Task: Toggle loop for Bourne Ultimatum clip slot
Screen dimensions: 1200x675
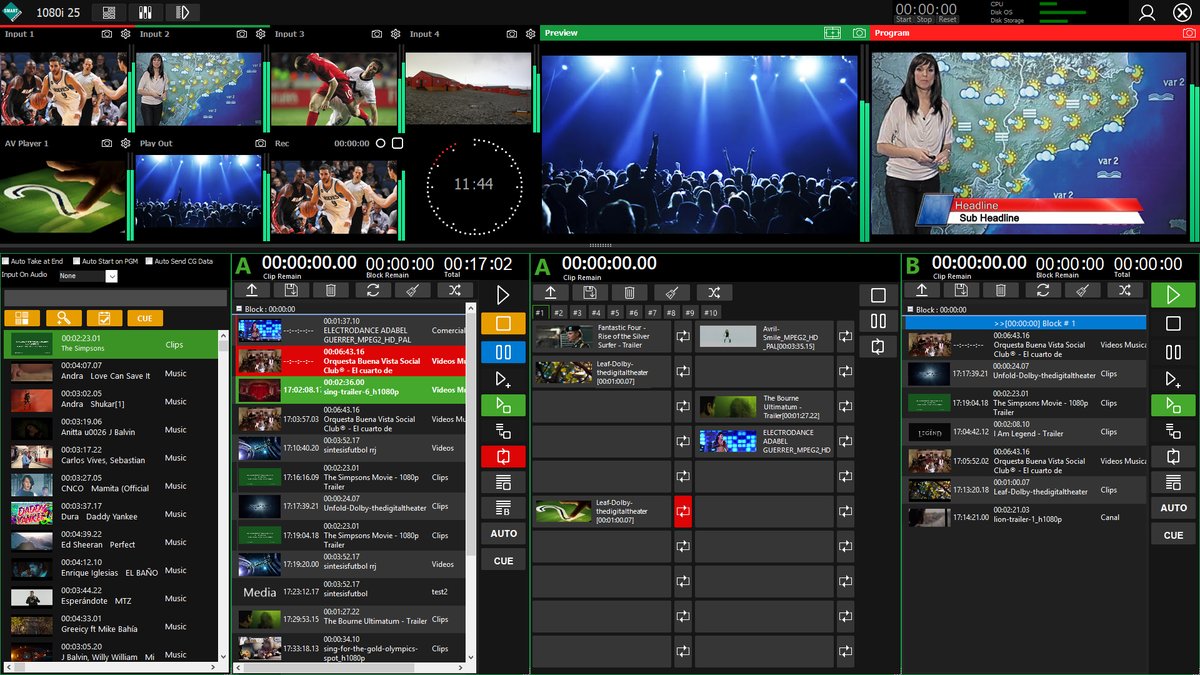Action: click(x=846, y=407)
